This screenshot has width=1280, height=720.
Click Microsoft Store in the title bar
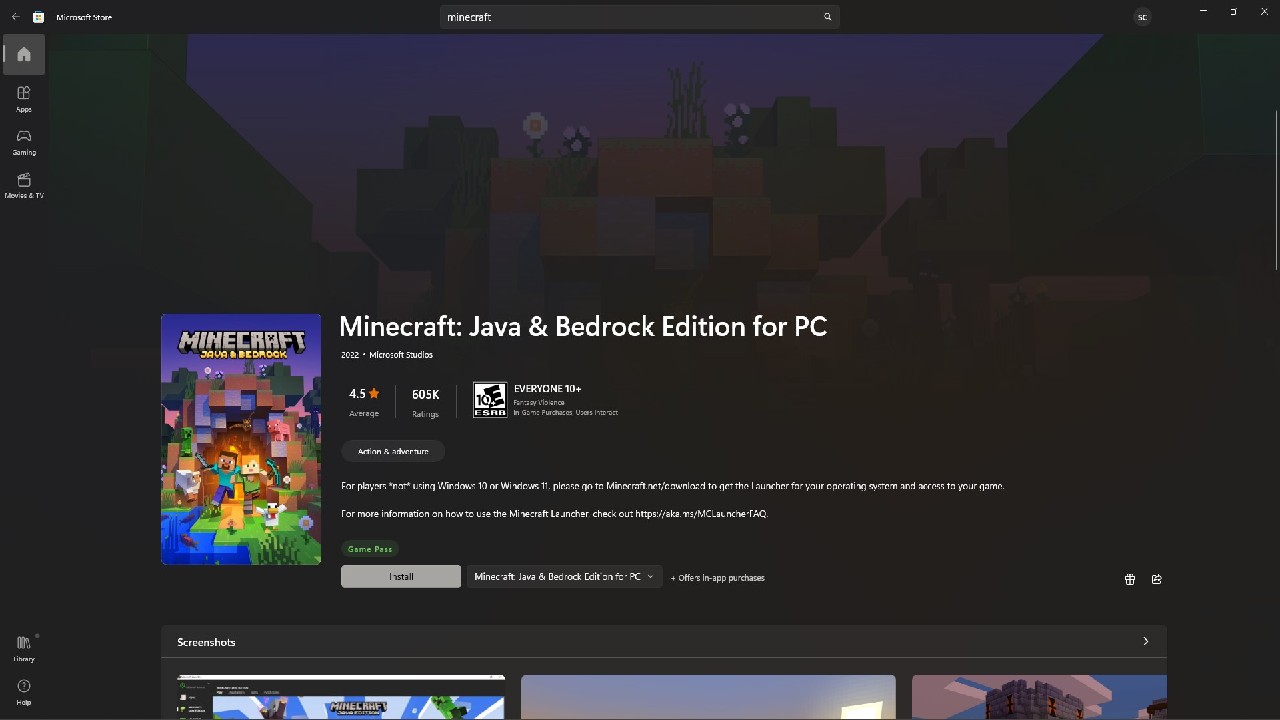[x=83, y=17]
